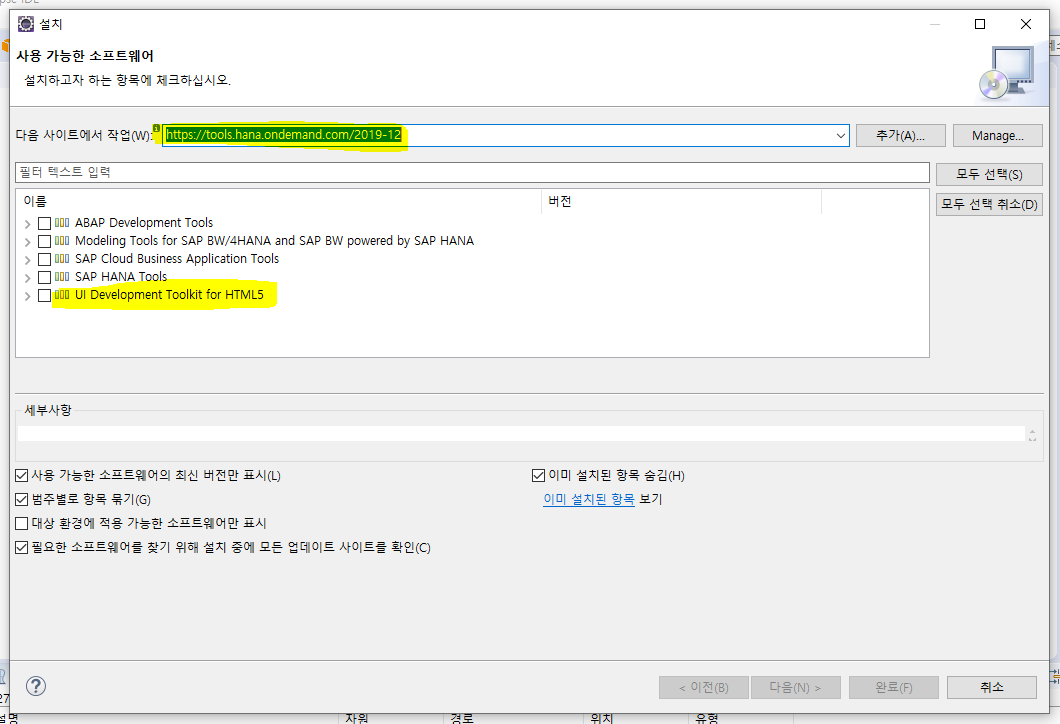Click the 필터 텍스트 입력 filter field
This screenshot has height=724, width=1060.
pos(472,172)
